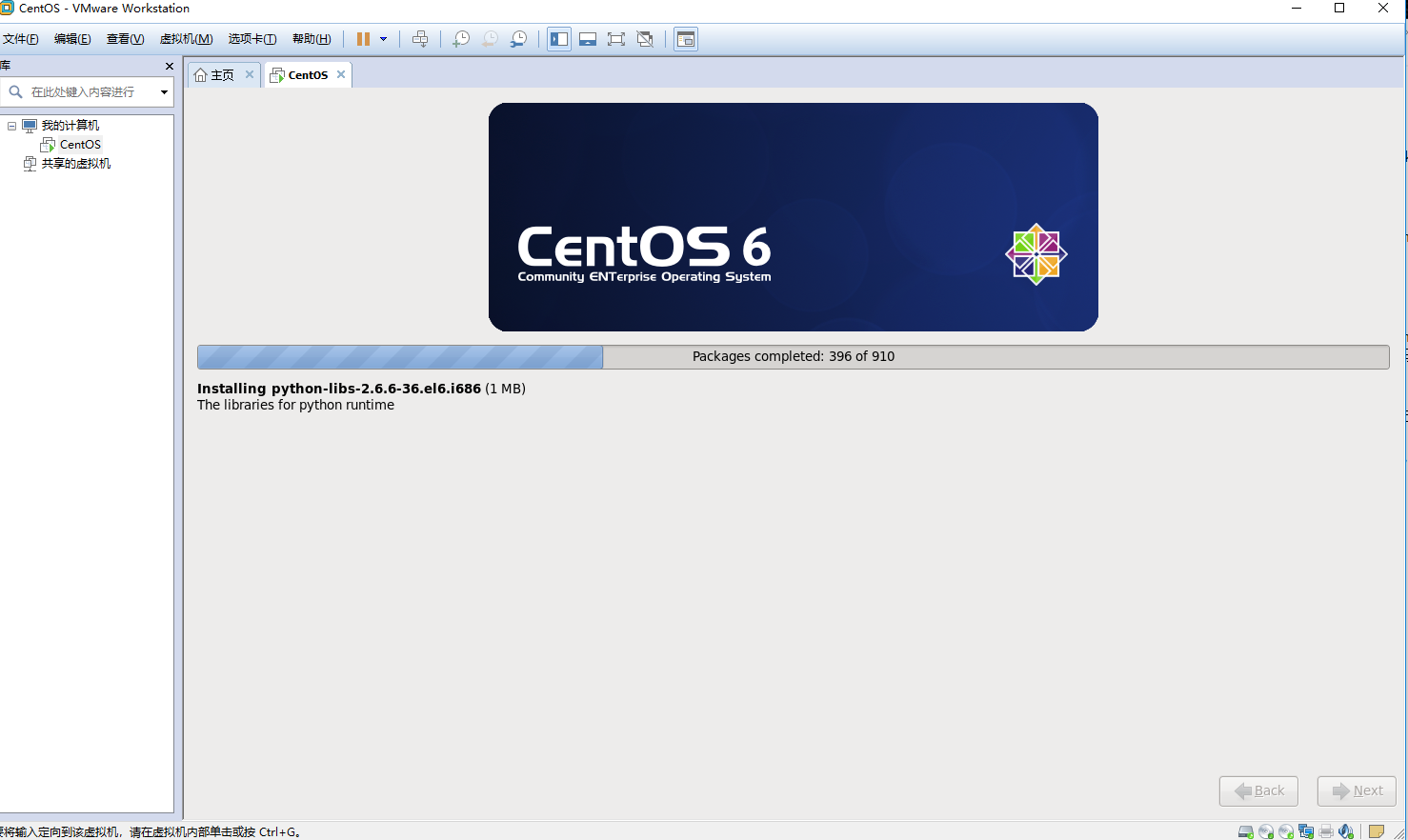Open the 编辑(E) menu

coord(72,39)
